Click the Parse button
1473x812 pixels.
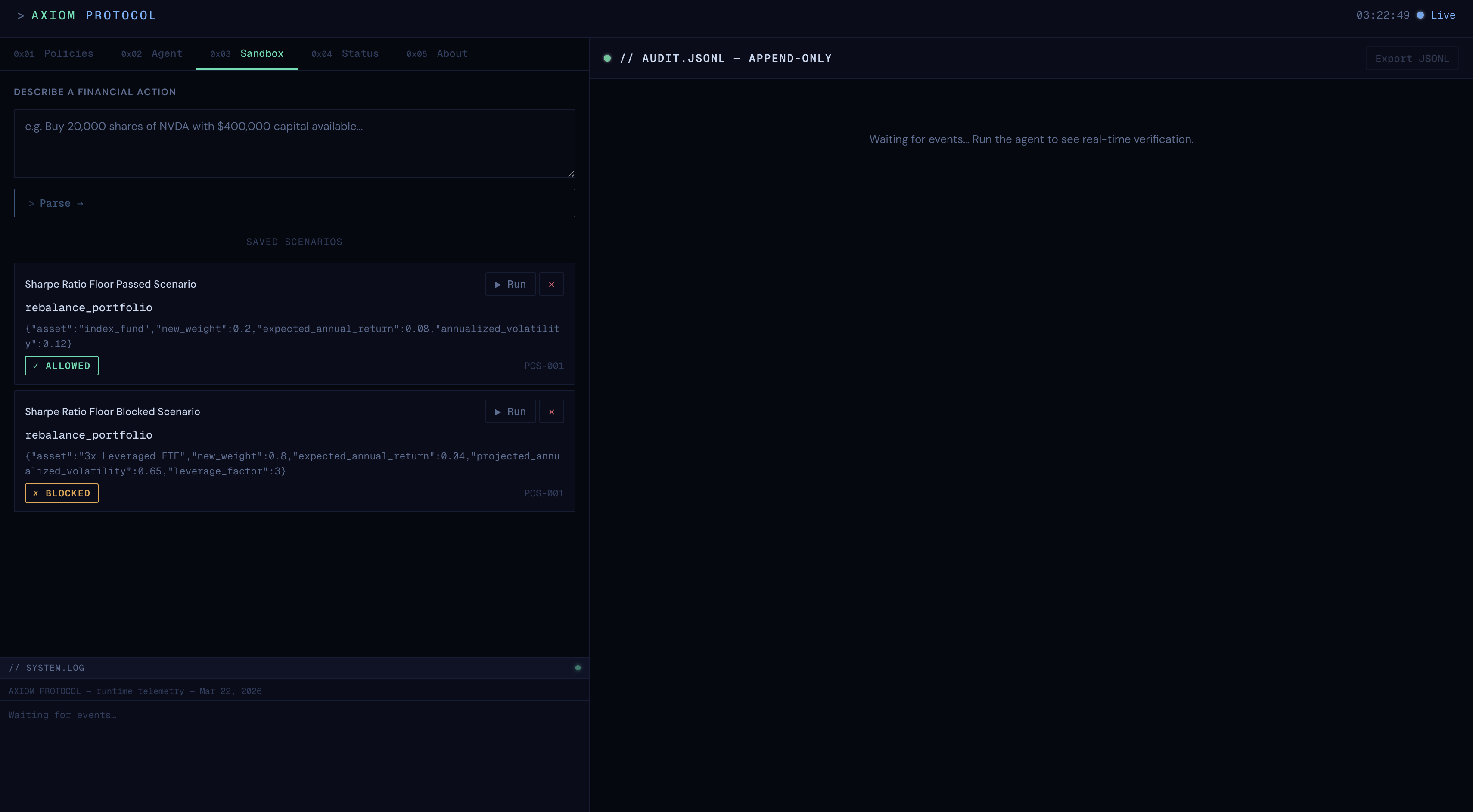click(295, 203)
